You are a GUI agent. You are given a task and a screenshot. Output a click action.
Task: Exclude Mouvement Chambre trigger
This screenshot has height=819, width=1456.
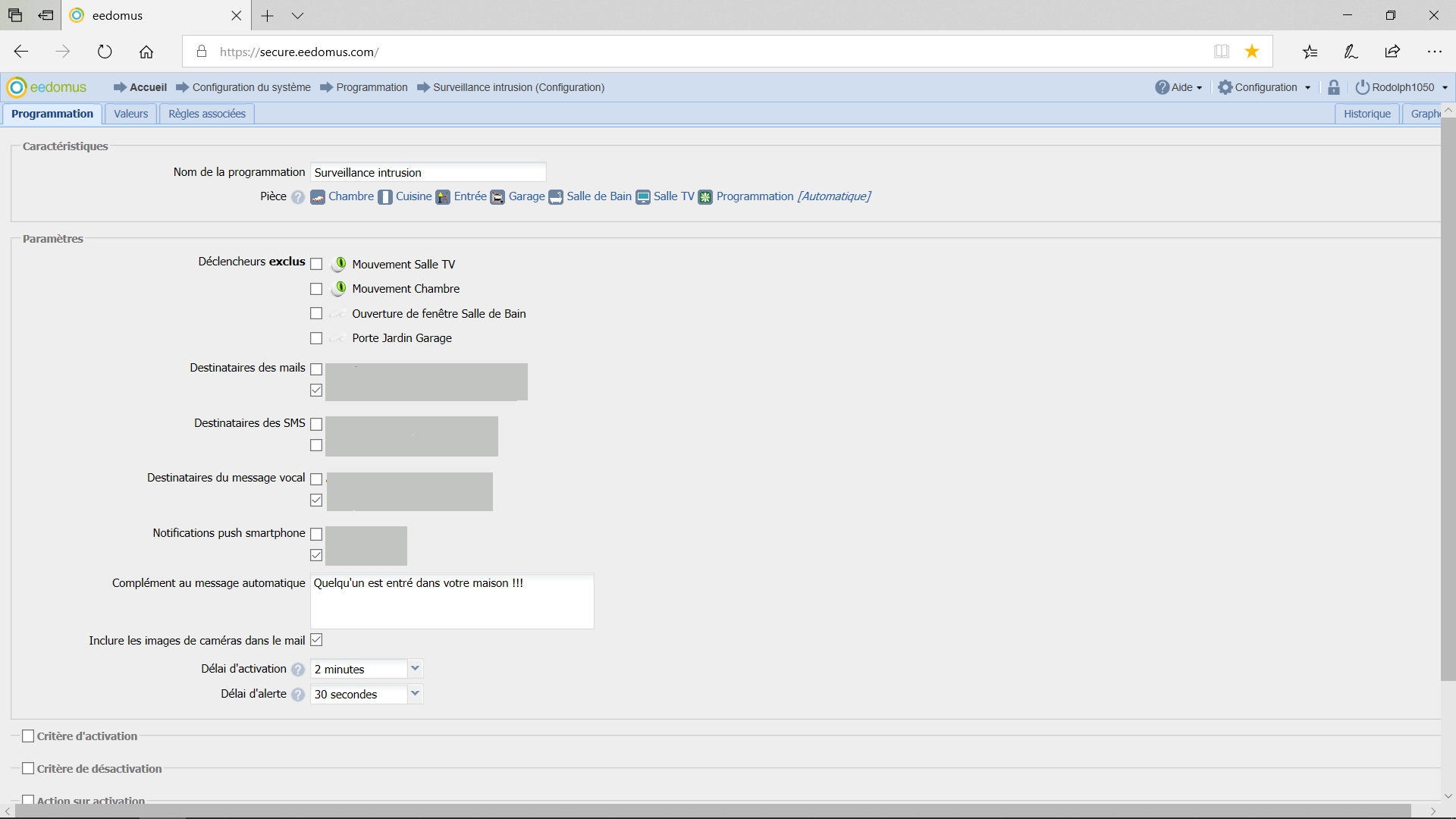click(x=316, y=289)
